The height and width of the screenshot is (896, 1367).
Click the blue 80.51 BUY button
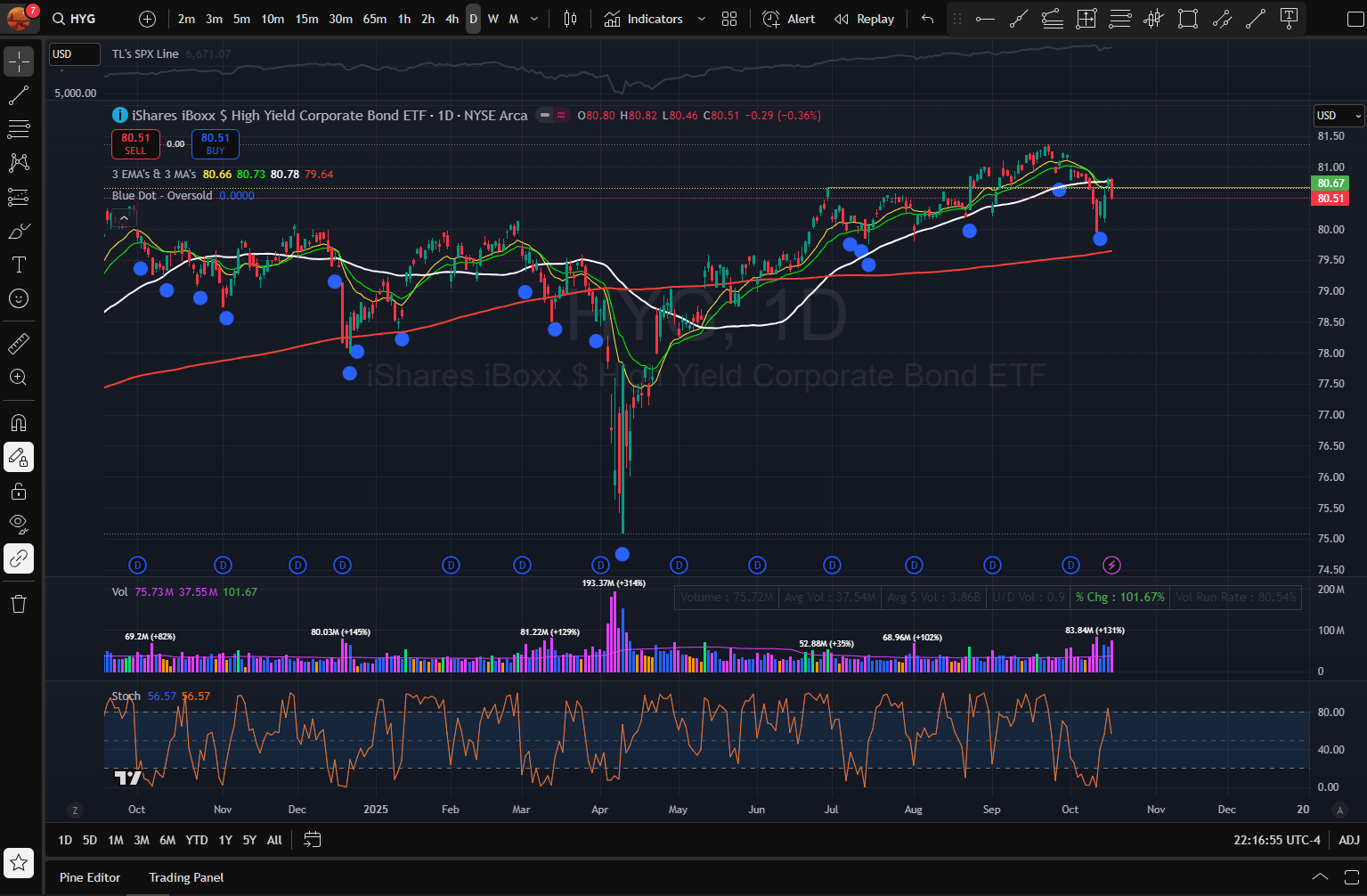216,143
